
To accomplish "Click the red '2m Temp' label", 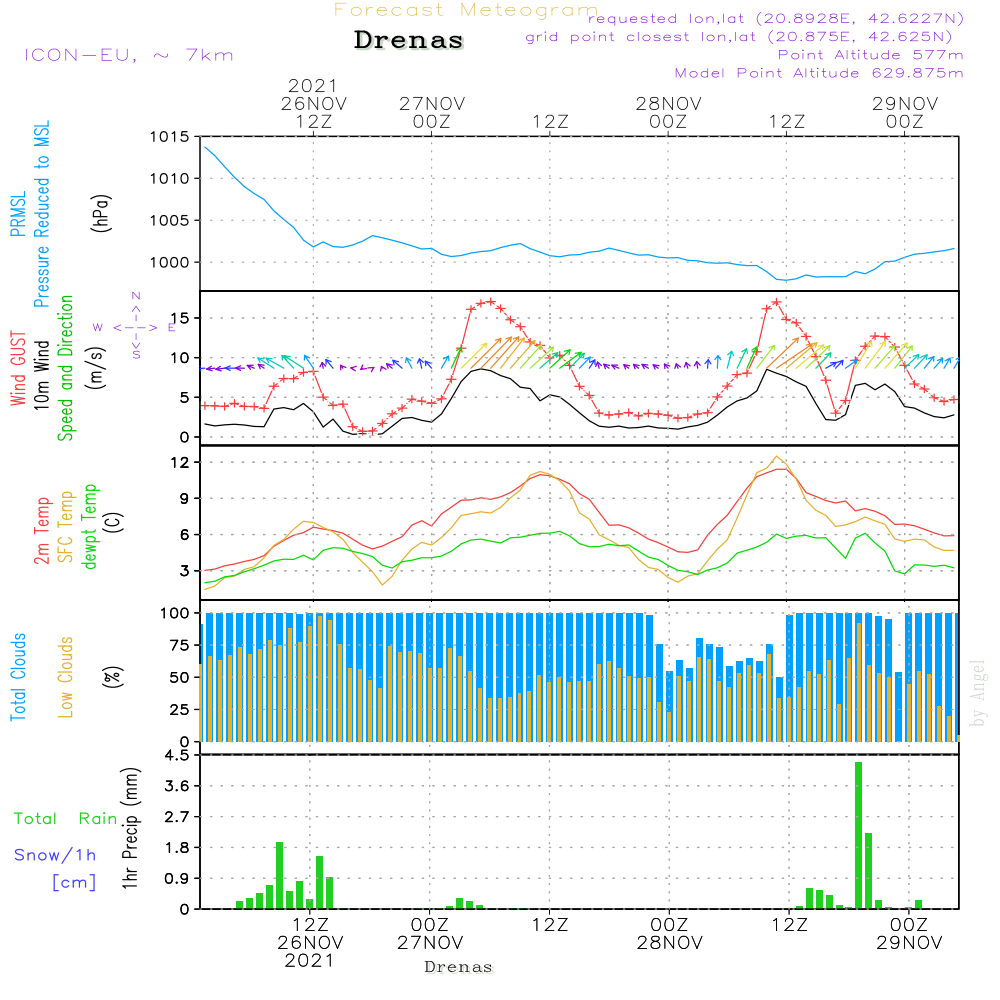I will pos(42,531).
